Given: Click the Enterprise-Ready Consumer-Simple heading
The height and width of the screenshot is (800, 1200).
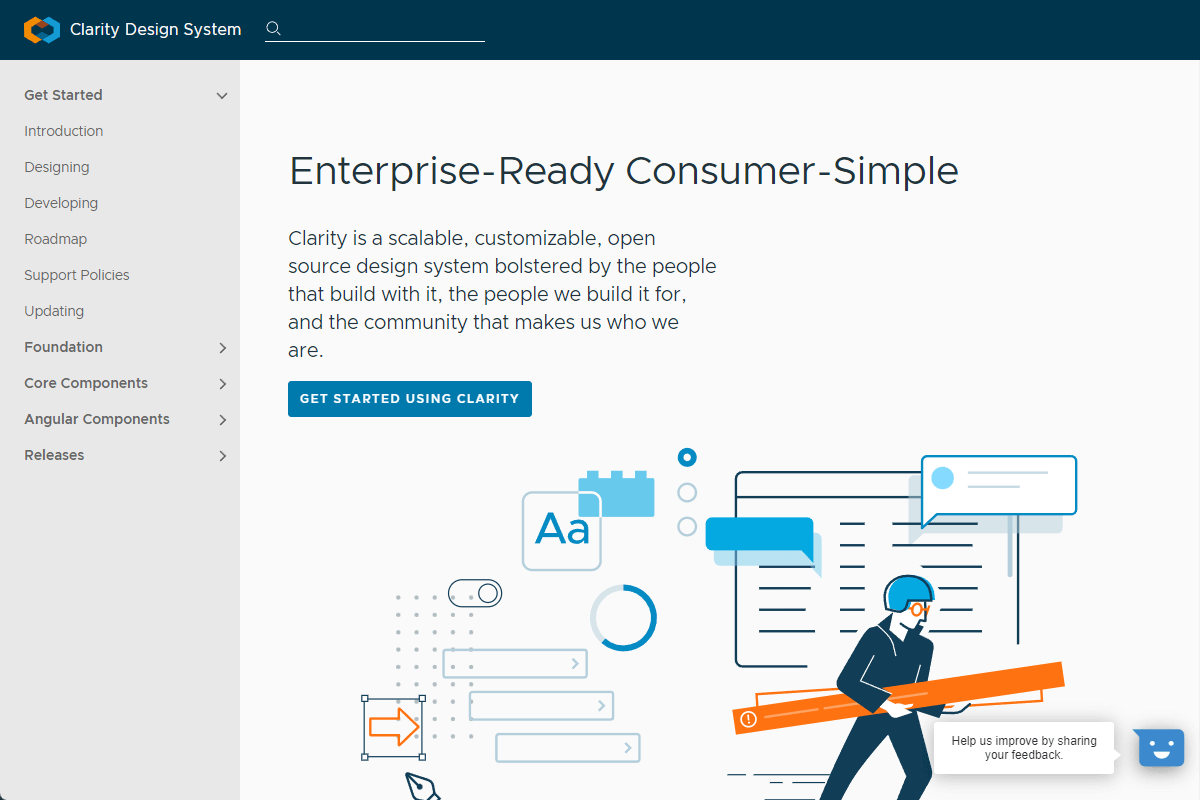Looking at the screenshot, I should 624,171.
